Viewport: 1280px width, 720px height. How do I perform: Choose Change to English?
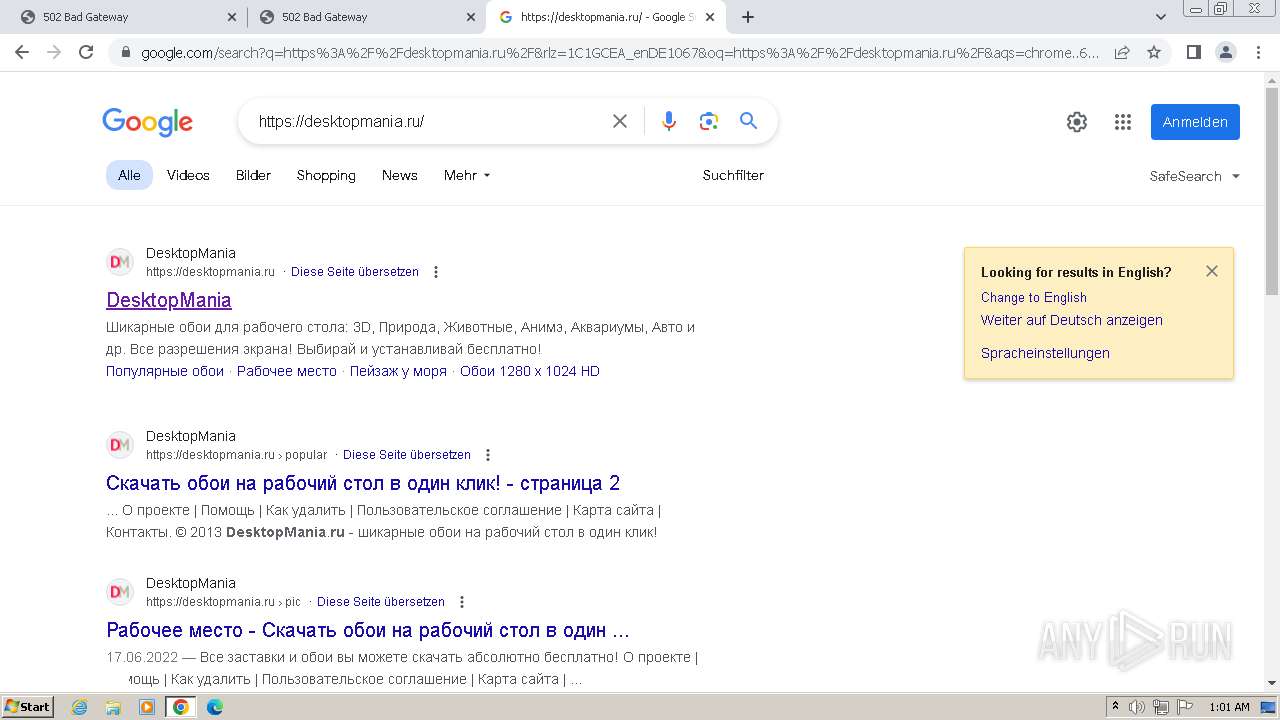(1033, 297)
